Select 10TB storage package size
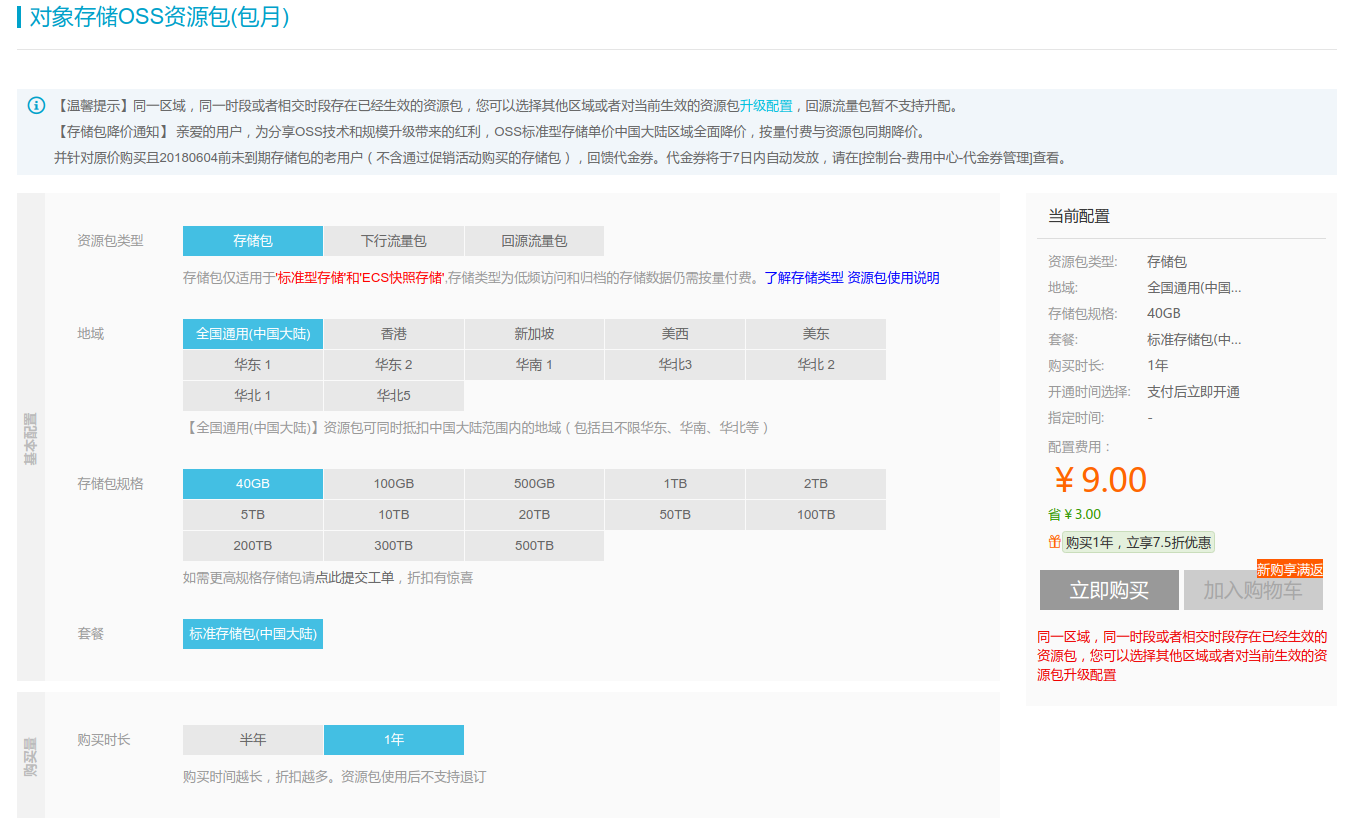Viewport: 1350px width, 833px height. pyautogui.click(x=394, y=515)
